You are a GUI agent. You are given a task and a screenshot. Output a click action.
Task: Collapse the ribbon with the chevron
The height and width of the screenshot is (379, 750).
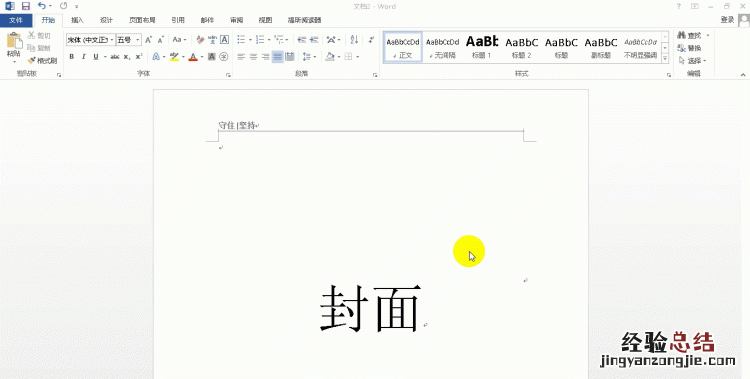pos(742,75)
